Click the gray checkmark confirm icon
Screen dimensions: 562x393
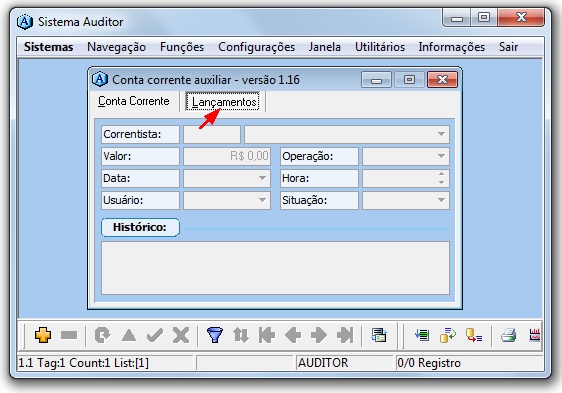155,335
